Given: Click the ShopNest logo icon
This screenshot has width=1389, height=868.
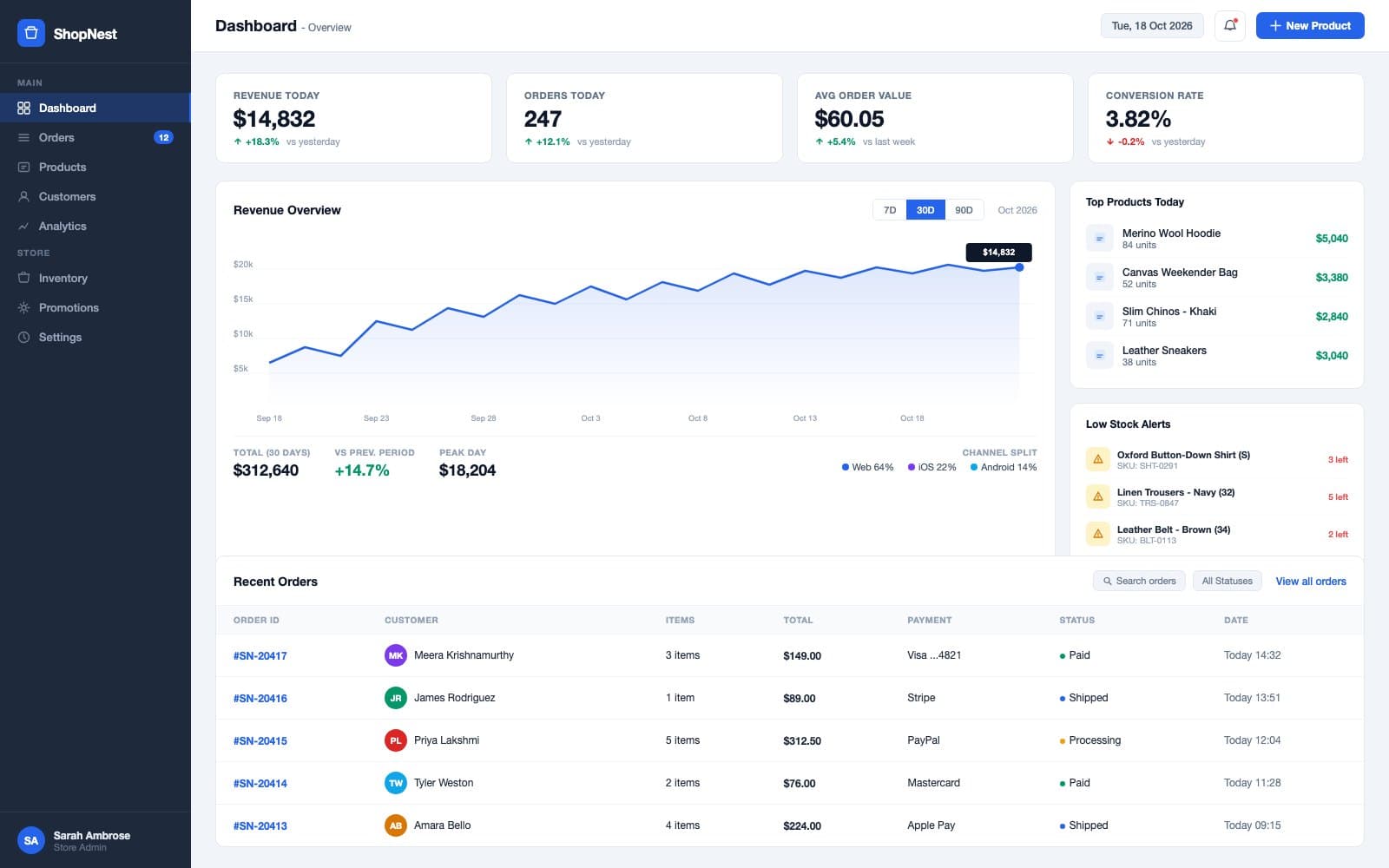Looking at the screenshot, I should 31,33.
